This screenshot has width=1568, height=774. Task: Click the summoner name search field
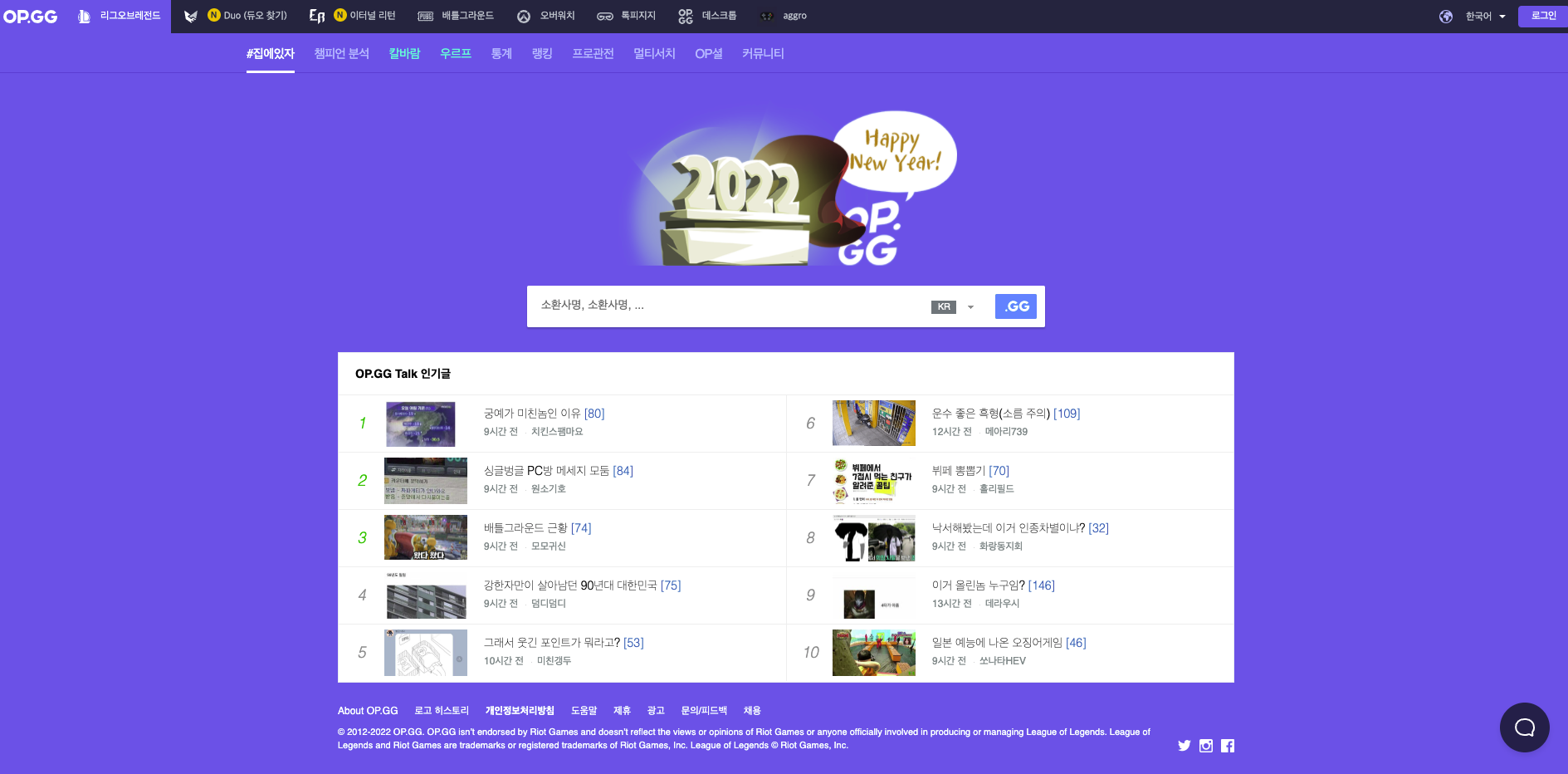click(730, 306)
